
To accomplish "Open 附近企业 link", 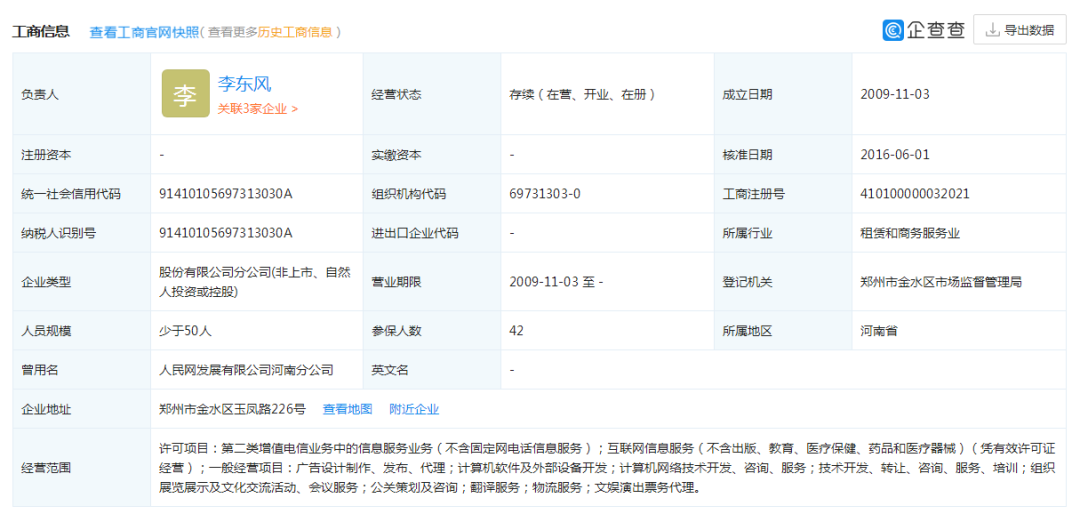I will click(414, 409).
